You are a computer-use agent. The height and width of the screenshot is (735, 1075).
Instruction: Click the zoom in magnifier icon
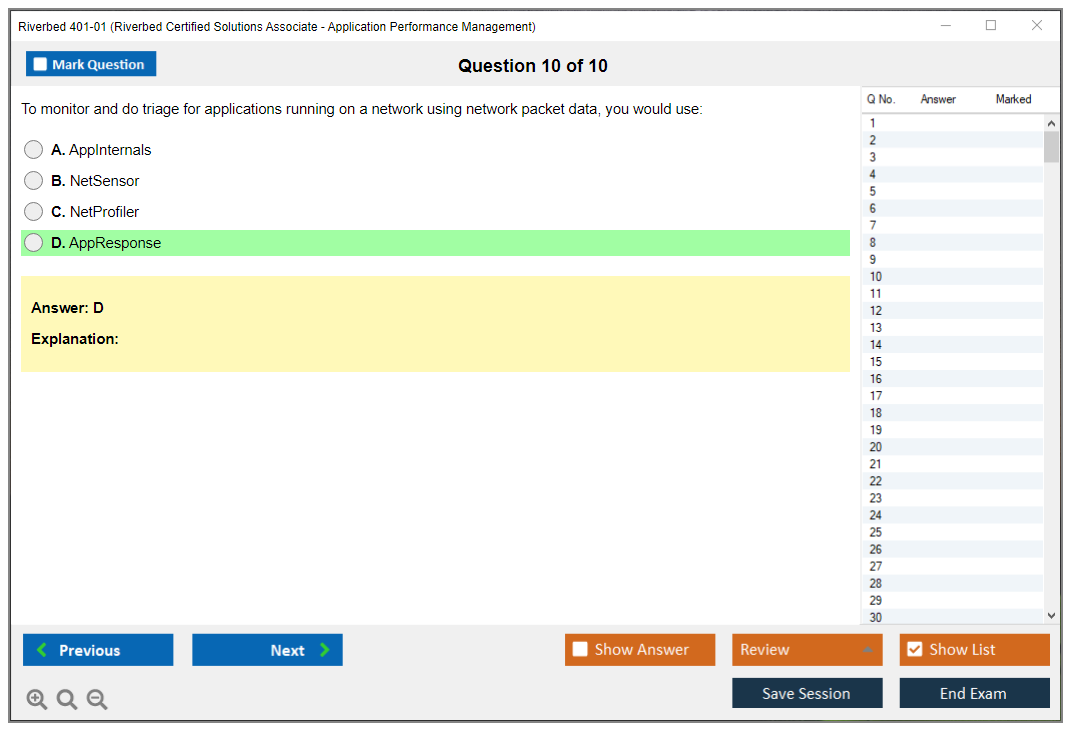[x=37, y=700]
